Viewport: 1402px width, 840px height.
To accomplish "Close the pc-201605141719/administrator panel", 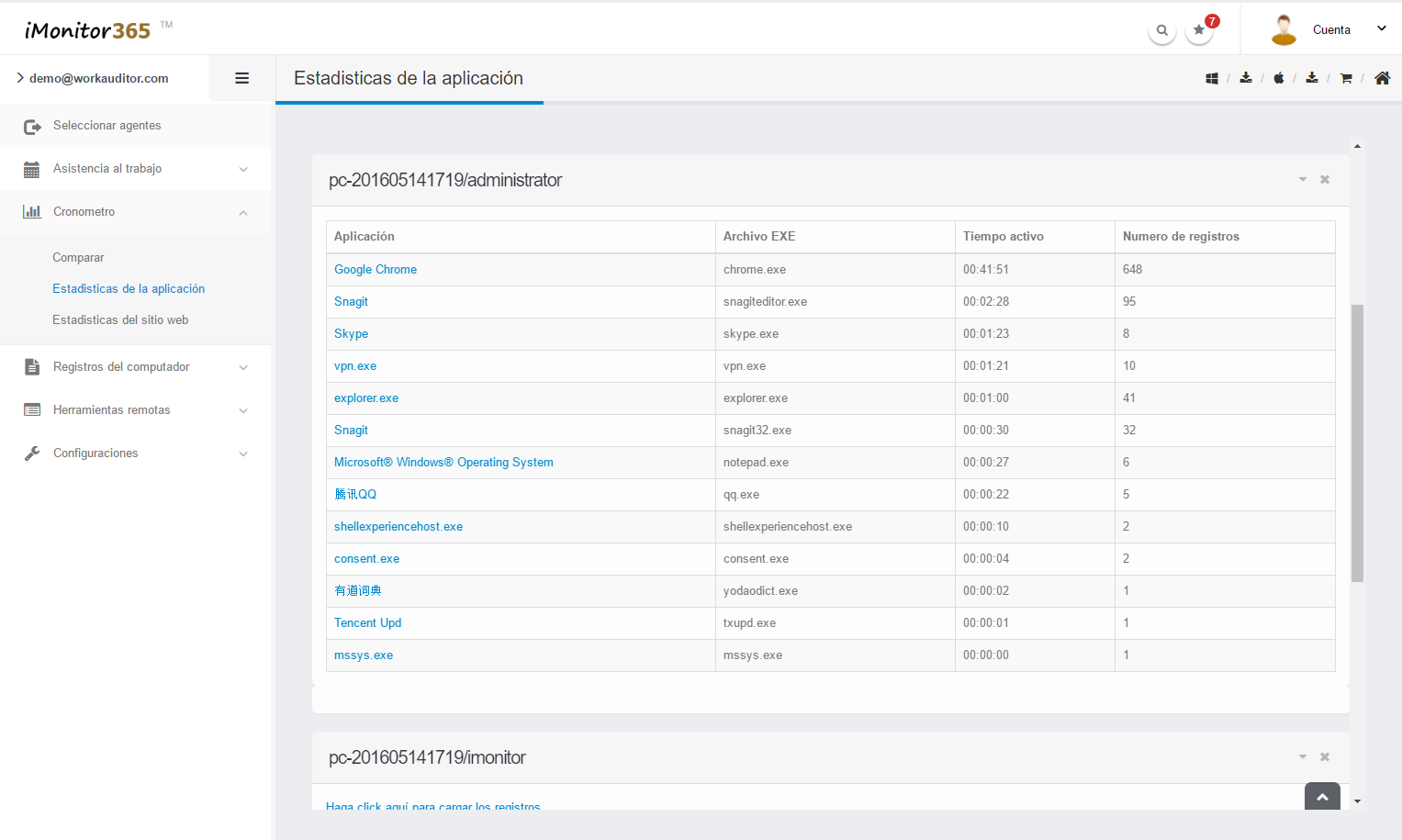I will click(1325, 180).
